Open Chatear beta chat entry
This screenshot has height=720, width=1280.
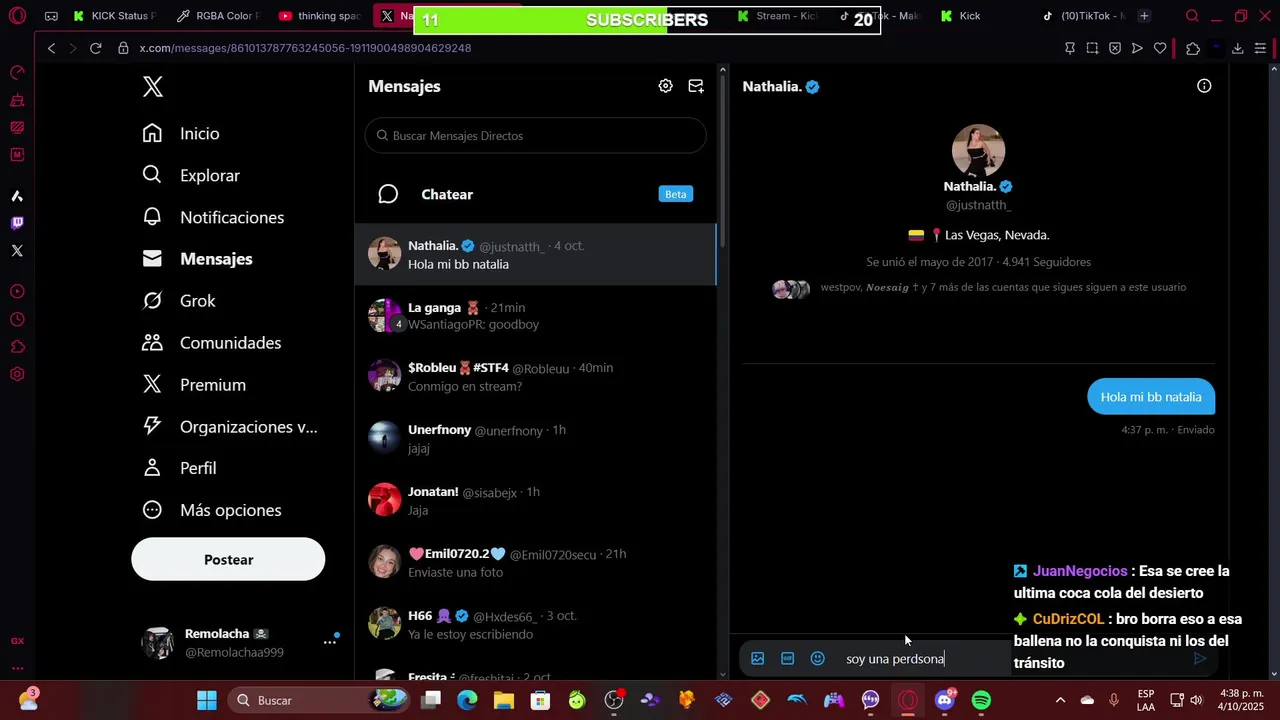pos(536,194)
